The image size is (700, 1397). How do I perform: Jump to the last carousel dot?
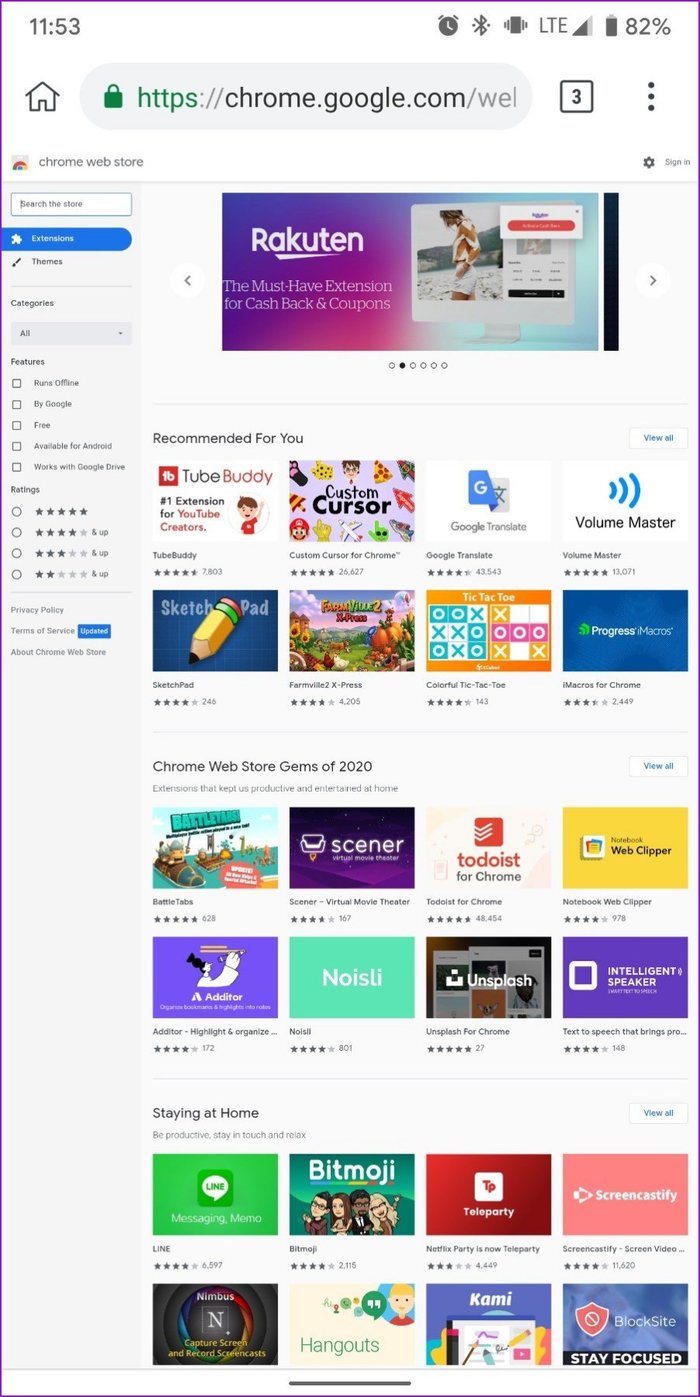point(444,366)
